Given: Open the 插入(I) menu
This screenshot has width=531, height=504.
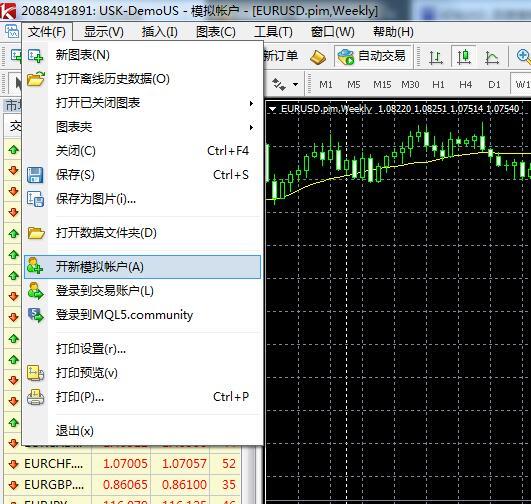Looking at the screenshot, I should pos(160,32).
